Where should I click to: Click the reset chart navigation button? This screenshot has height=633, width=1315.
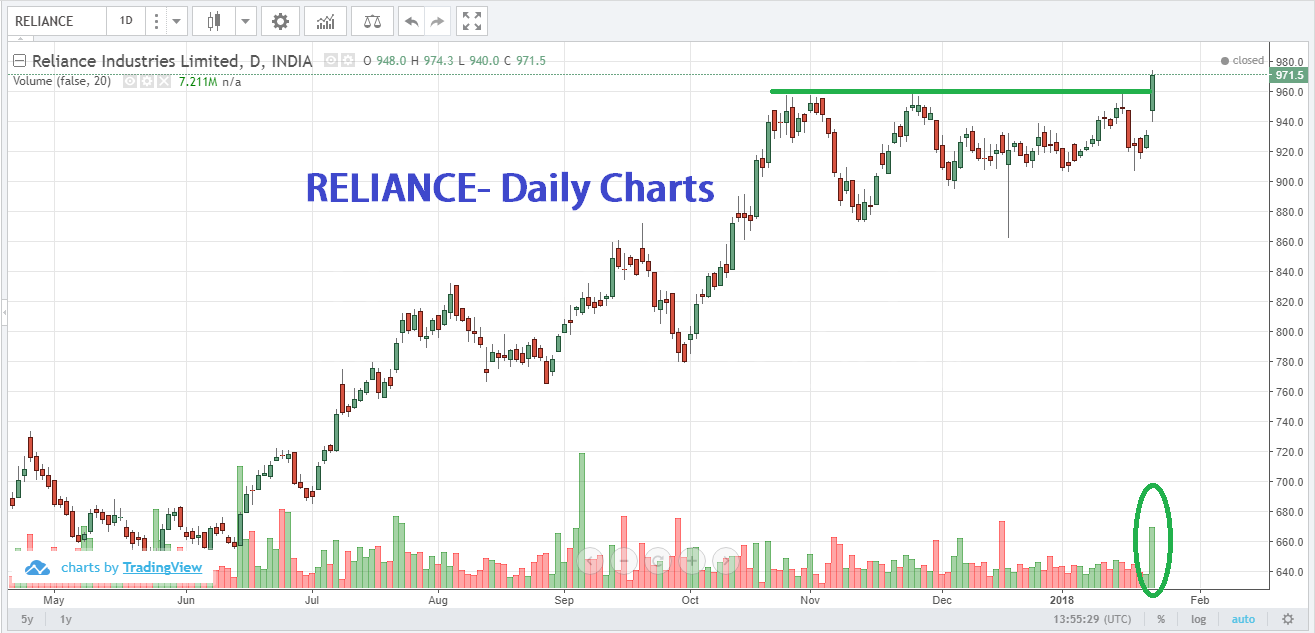tap(657, 560)
